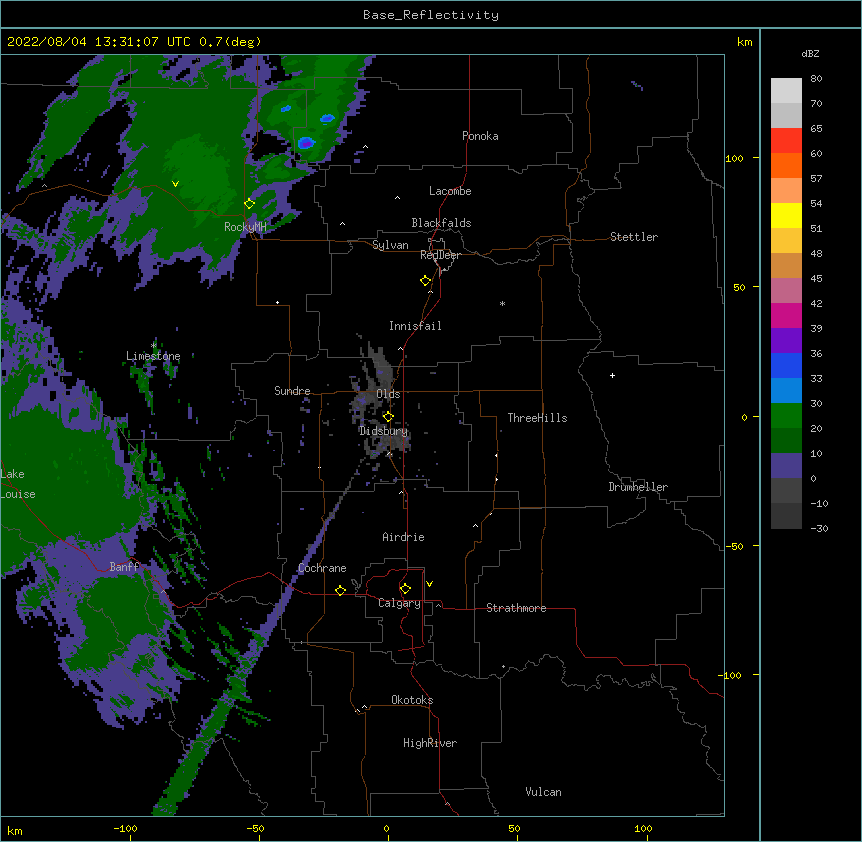Click the -30 value on dBZ legend
The width and height of the screenshot is (862, 842).
coord(819,529)
